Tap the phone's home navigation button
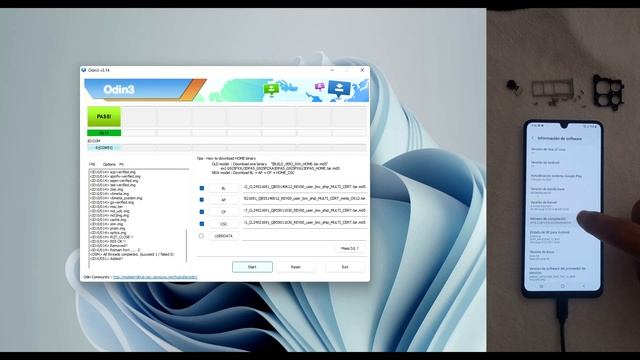Screen dimensions: 640x360 (x=562, y=286)
